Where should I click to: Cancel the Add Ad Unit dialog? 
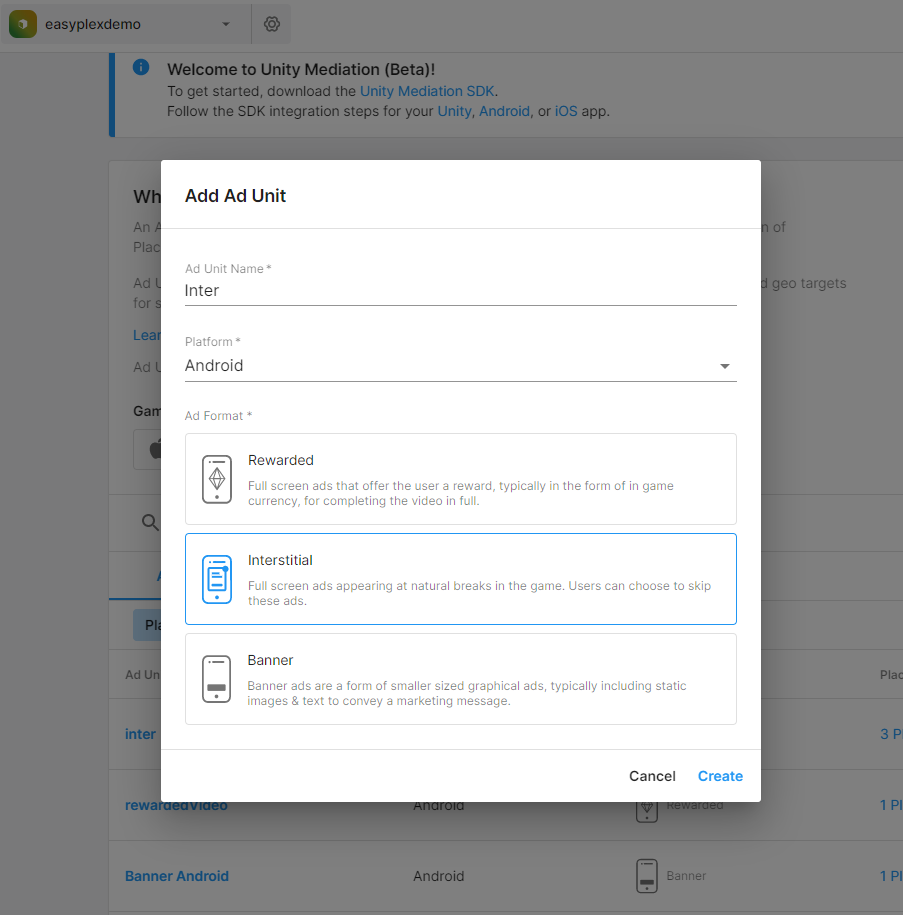pos(652,776)
